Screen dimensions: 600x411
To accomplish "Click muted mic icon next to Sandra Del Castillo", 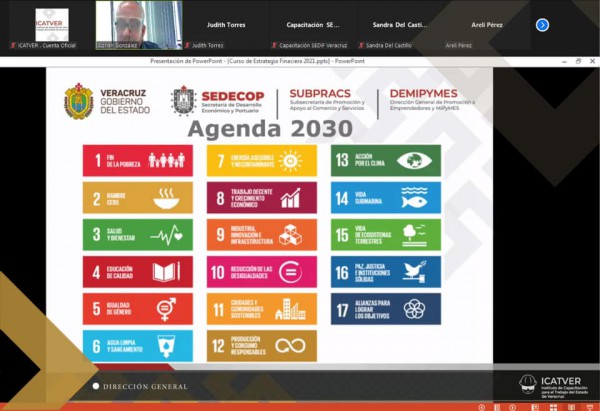I will pos(361,45).
